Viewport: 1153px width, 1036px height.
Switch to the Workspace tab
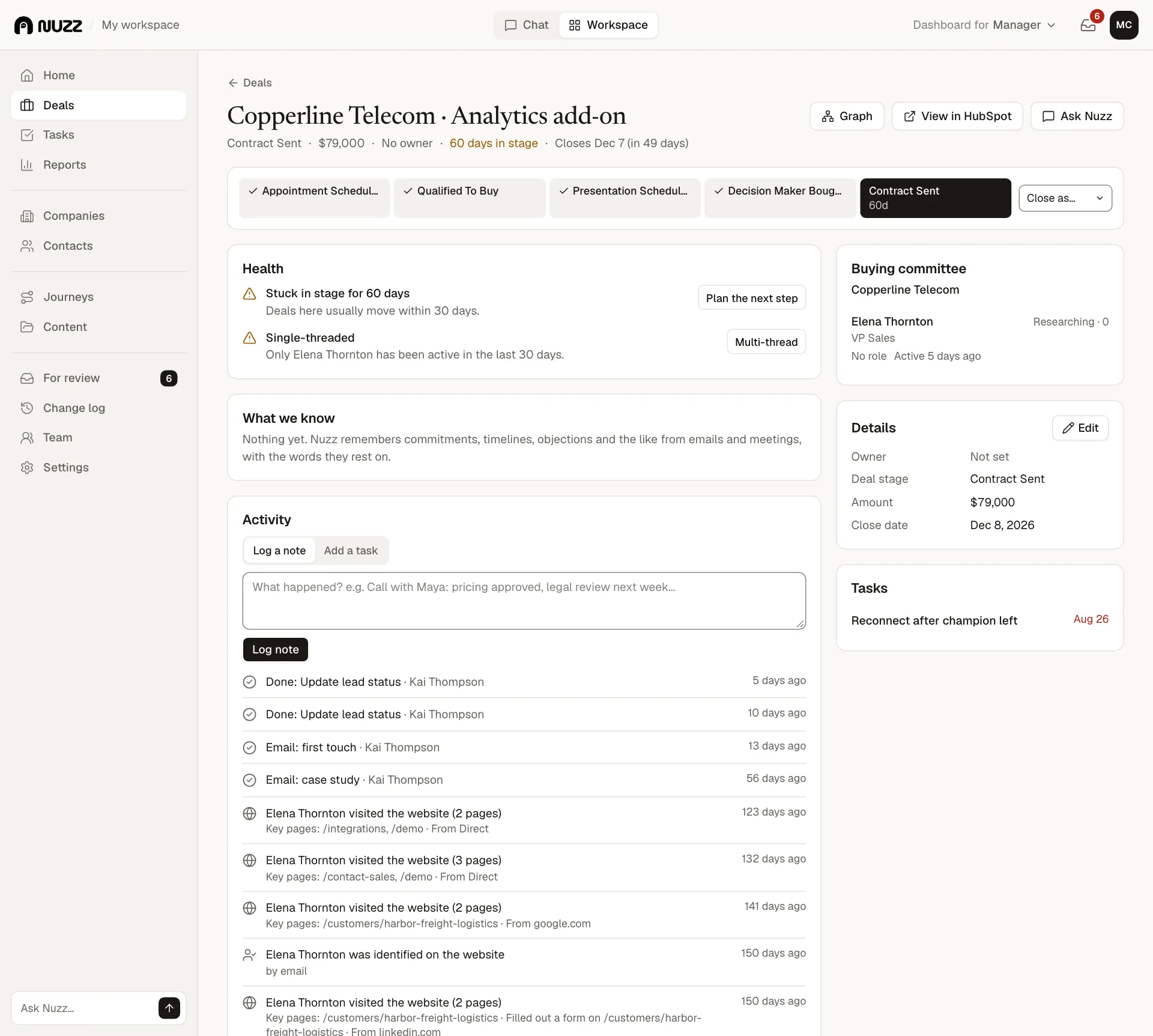click(x=608, y=25)
